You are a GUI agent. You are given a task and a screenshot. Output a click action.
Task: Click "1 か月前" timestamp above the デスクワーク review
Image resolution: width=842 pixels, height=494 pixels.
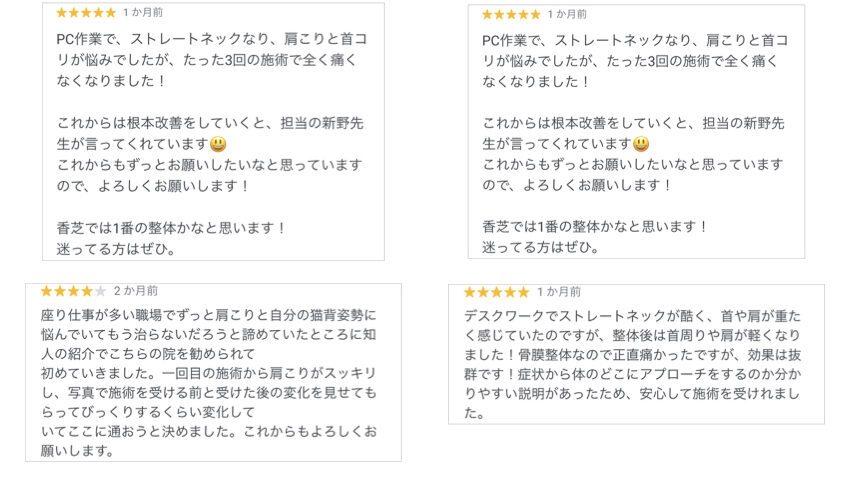(x=559, y=292)
